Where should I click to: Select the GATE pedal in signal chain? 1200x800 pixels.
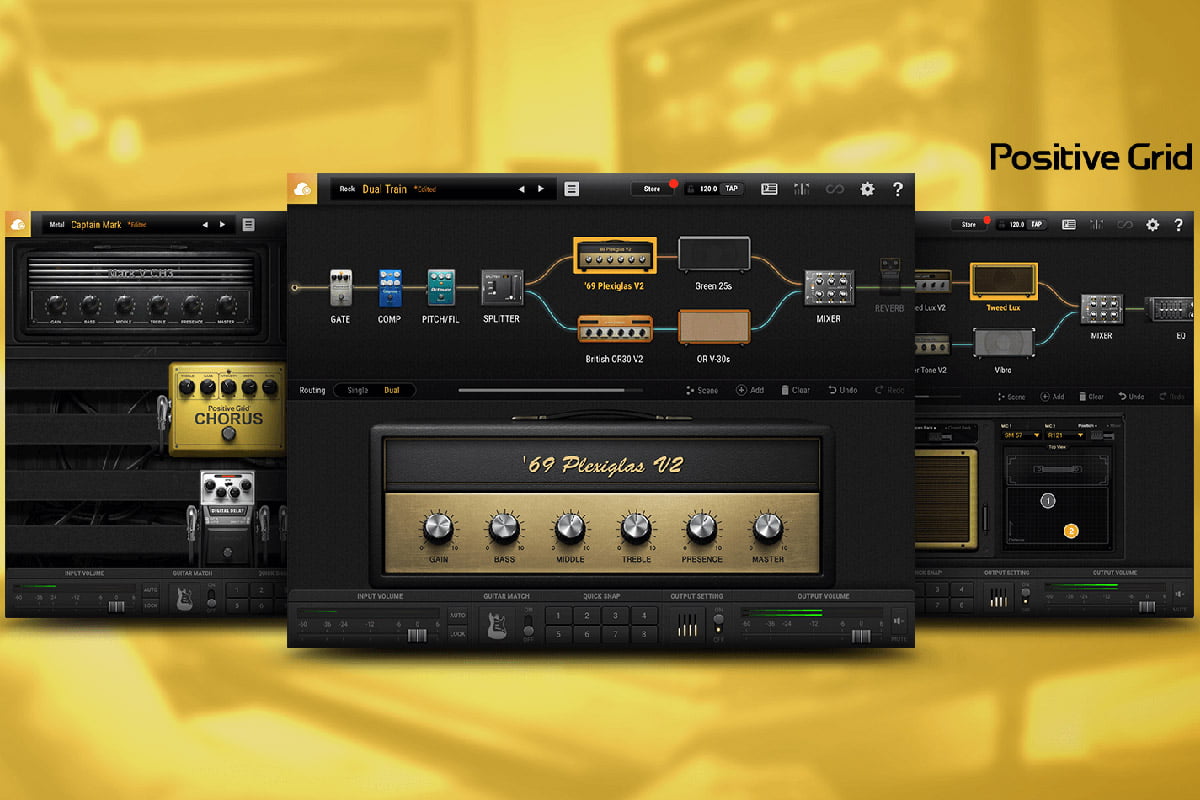click(x=341, y=287)
